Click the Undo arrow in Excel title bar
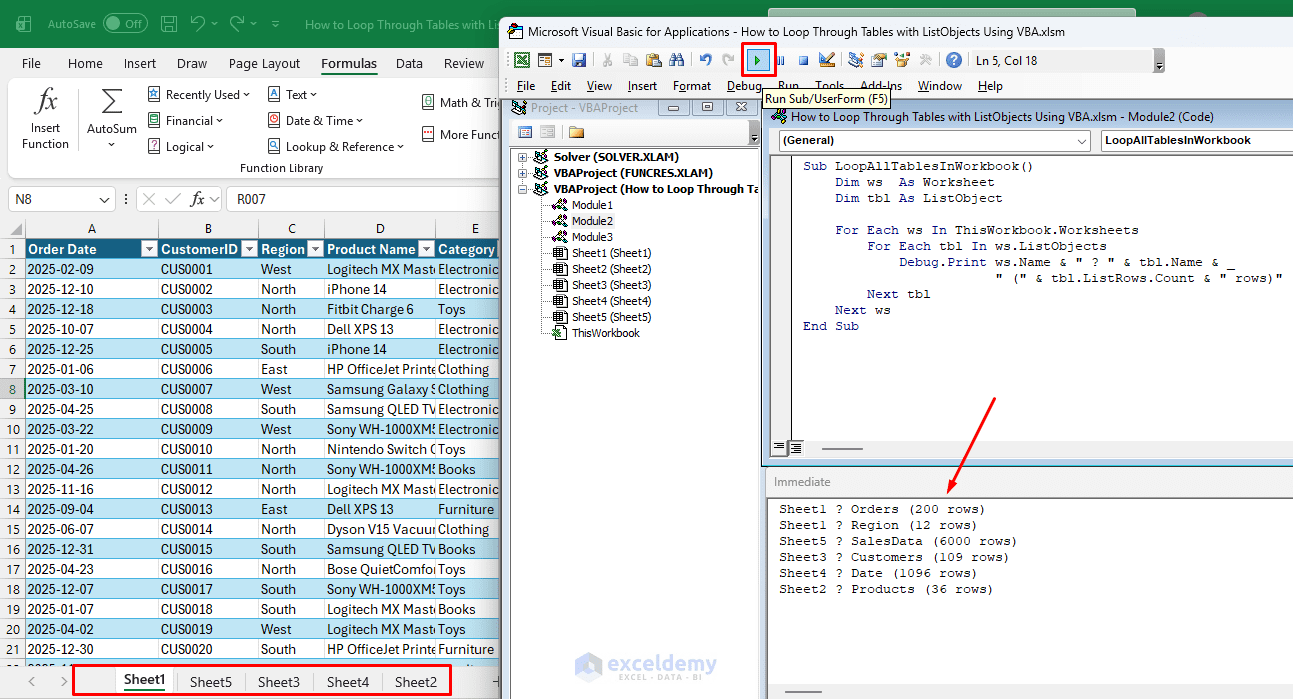 point(198,23)
